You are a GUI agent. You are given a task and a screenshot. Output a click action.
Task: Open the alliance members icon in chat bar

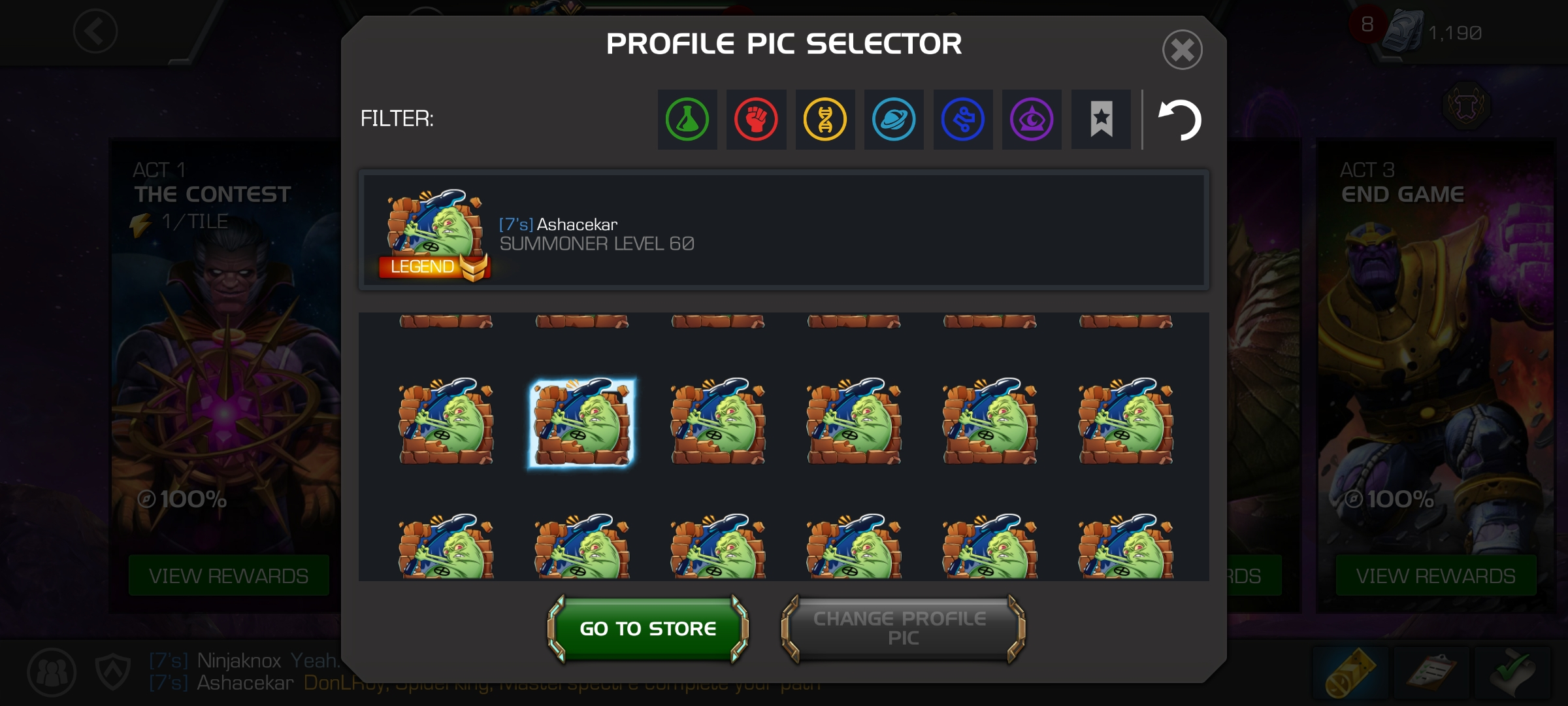(x=52, y=671)
